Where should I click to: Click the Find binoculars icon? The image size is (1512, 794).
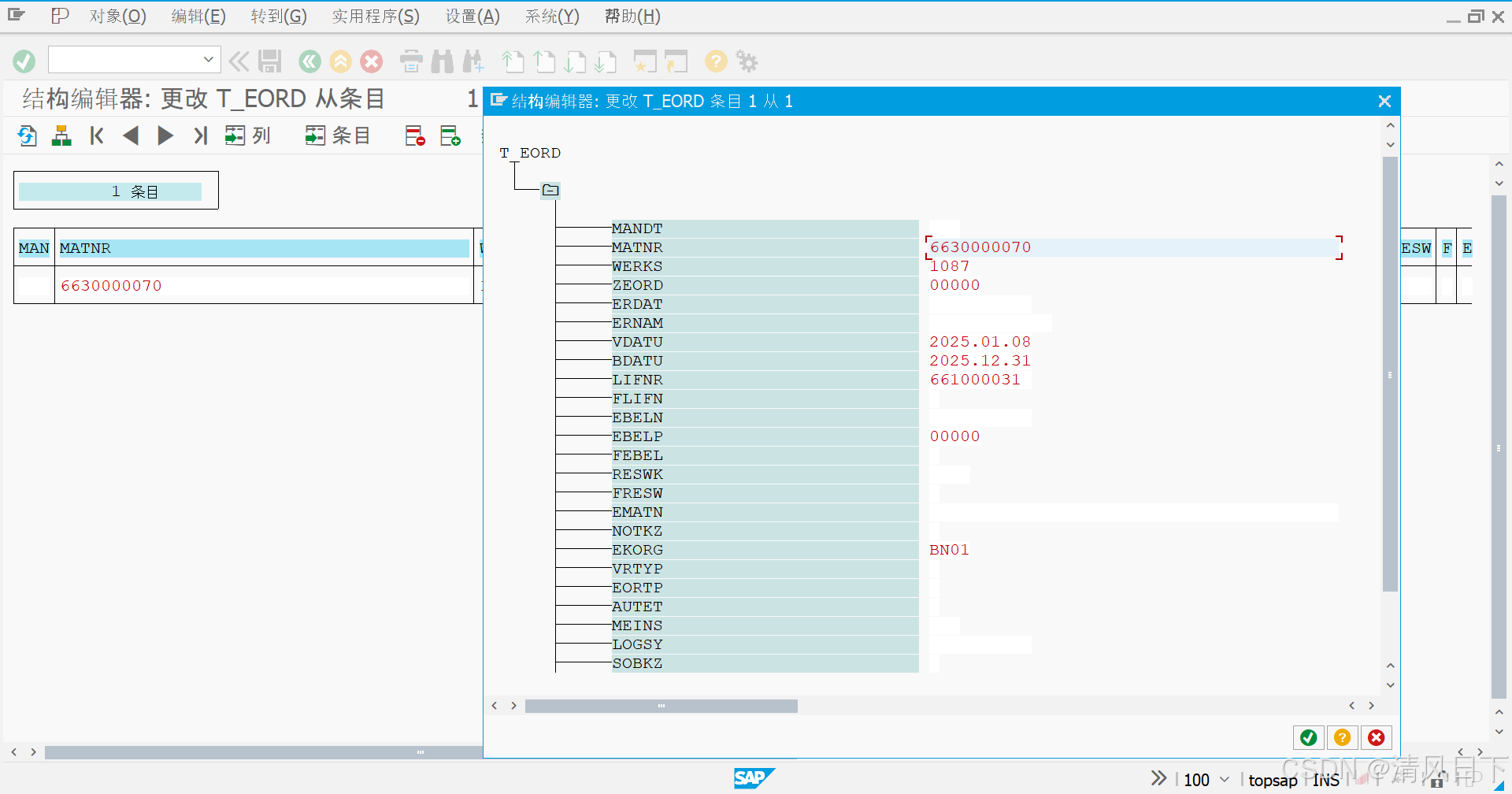click(x=443, y=61)
